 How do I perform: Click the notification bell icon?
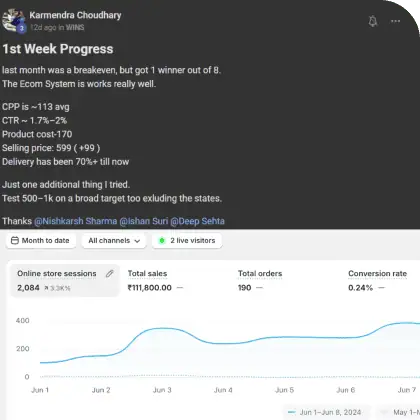tap(373, 21)
